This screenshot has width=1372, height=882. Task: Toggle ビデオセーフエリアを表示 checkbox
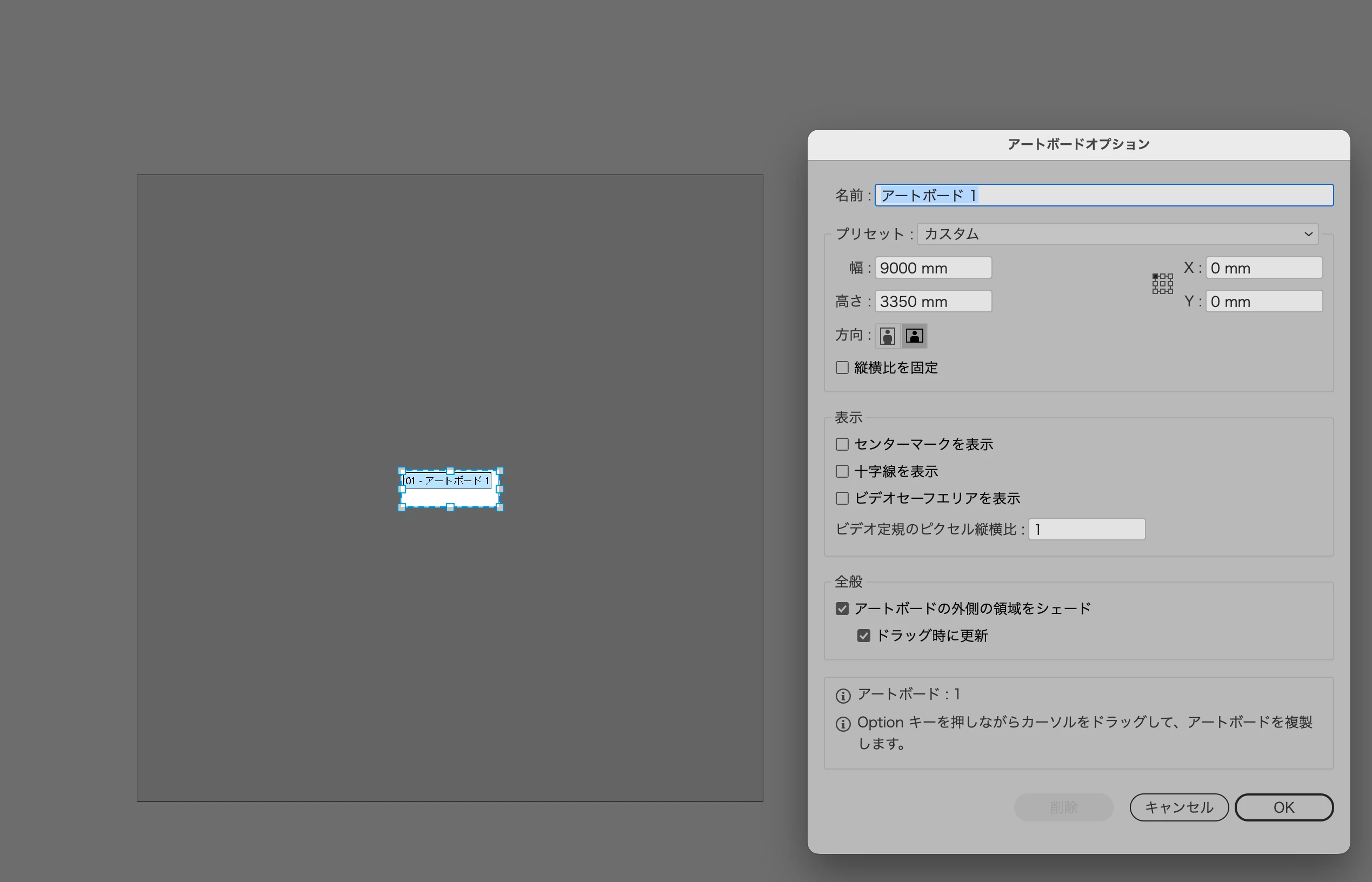pyautogui.click(x=842, y=498)
